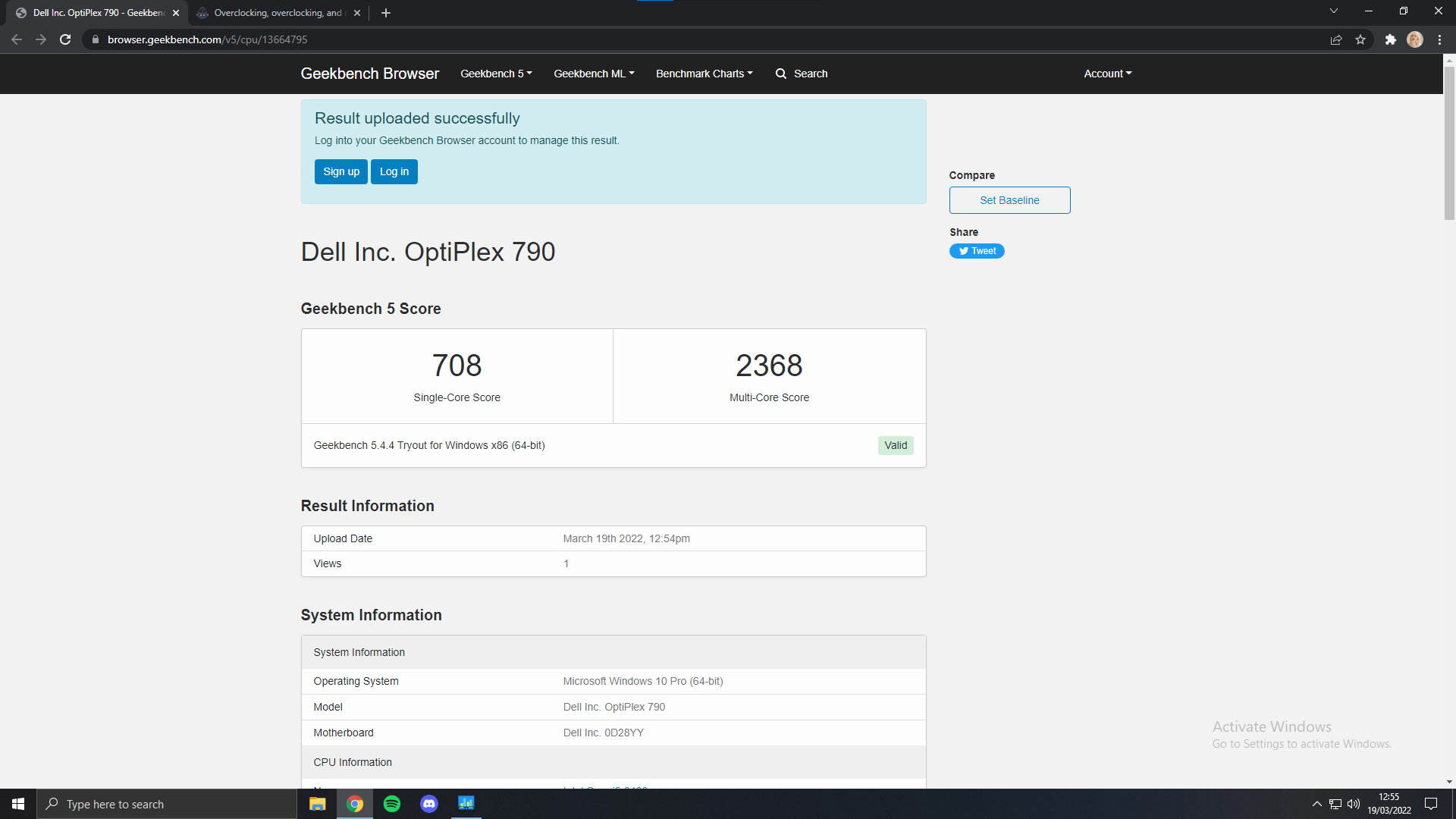Click the page vertical scrollbar
1456x819 pixels.
(x=1449, y=143)
